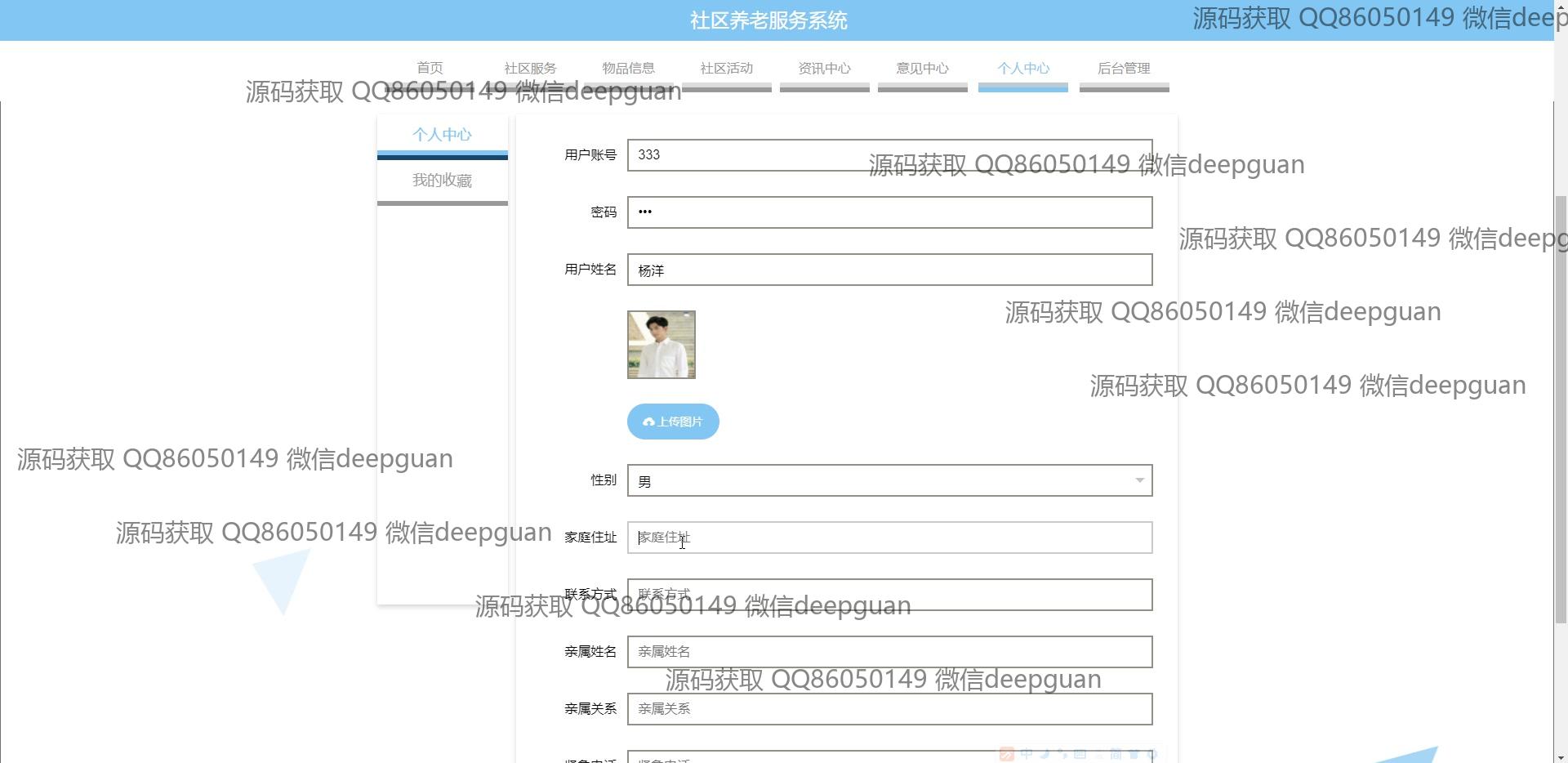Click the user avatar photo thumbnail
The width and height of the screenshot is (1568, 763).
pyautogui.click(x=661, y=345)
